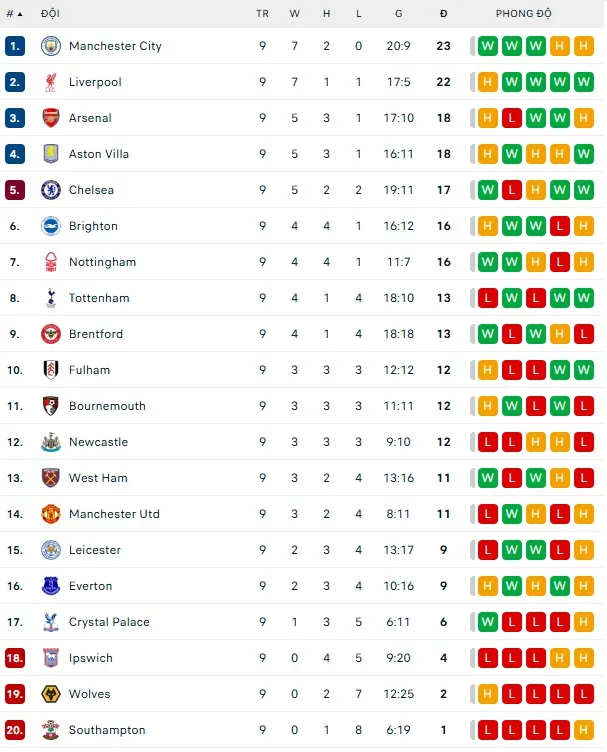
Task: Click the Wolves crest icon
Action: [51, 694]
